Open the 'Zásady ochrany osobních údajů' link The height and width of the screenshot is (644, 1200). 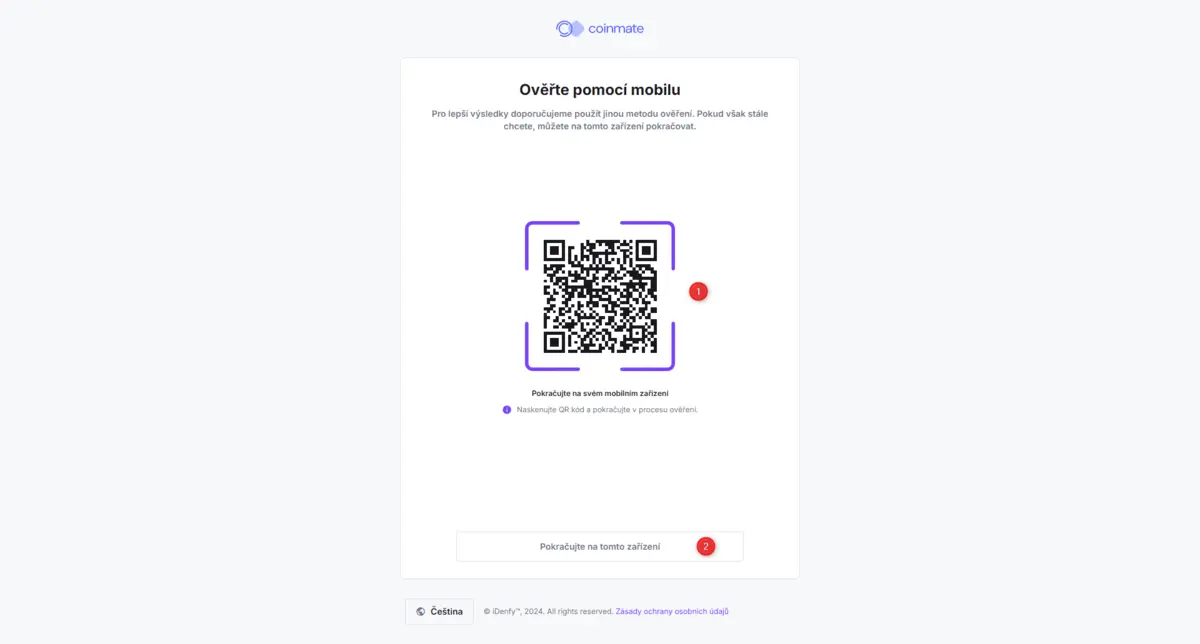[x=679, y=611]
